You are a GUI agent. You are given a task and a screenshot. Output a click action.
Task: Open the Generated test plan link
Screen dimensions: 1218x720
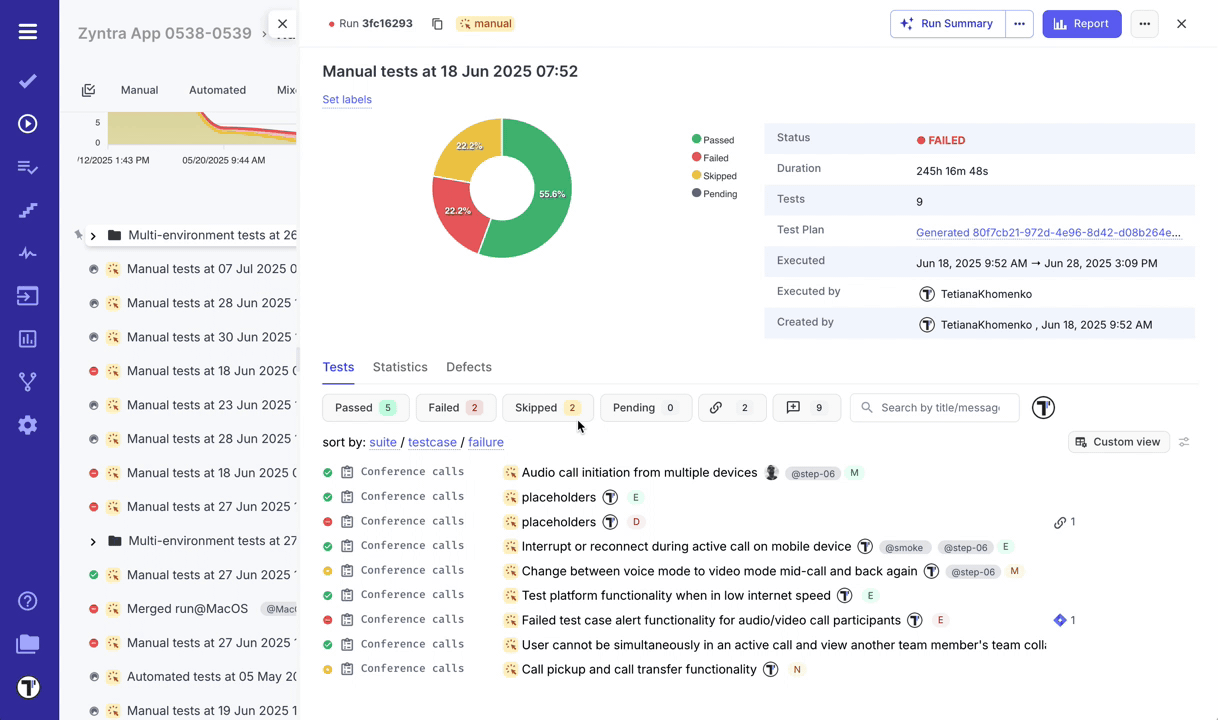tap(1048, 233)
